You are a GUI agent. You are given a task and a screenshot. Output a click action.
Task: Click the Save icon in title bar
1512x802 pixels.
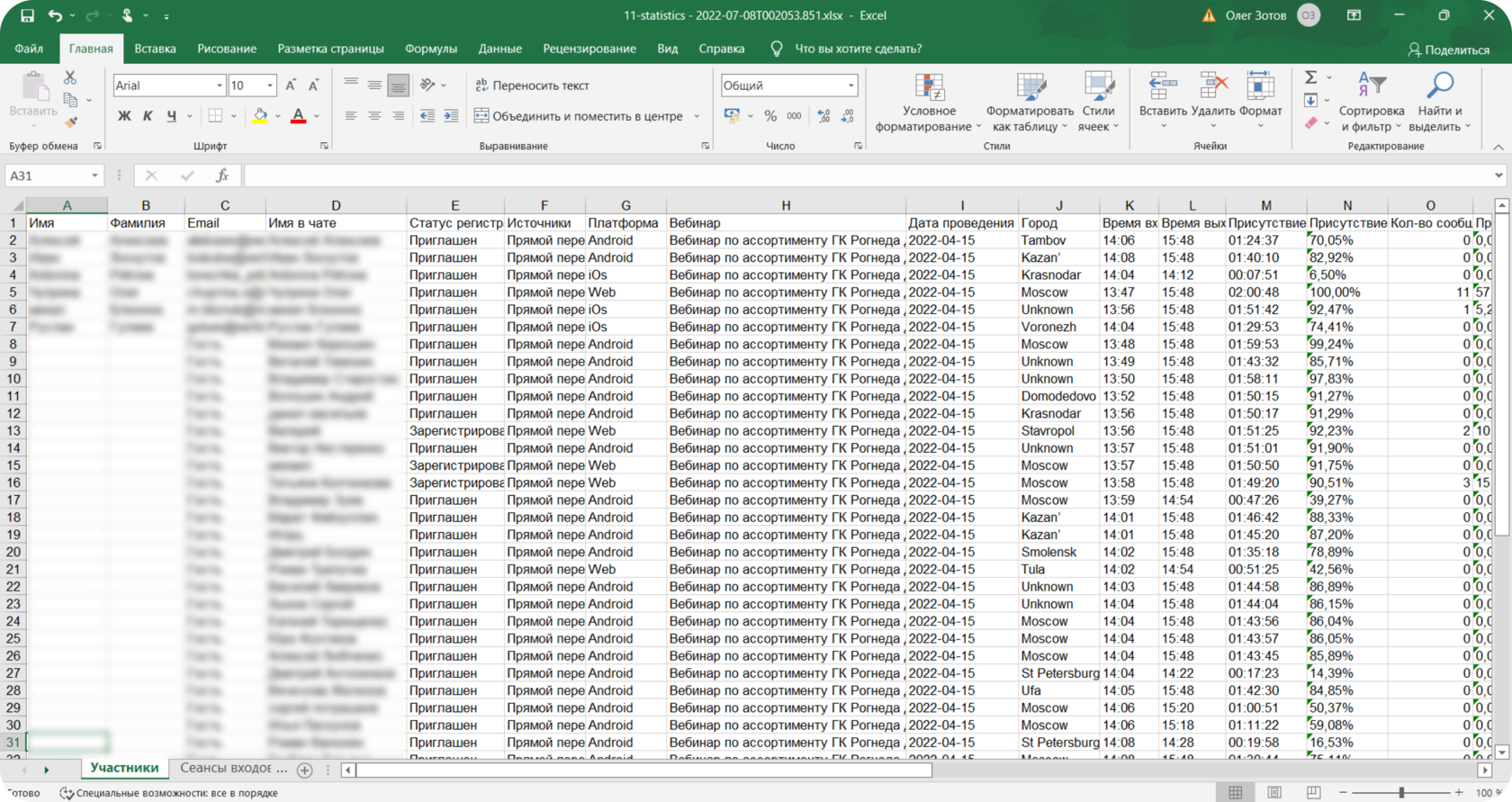point(27,15)
